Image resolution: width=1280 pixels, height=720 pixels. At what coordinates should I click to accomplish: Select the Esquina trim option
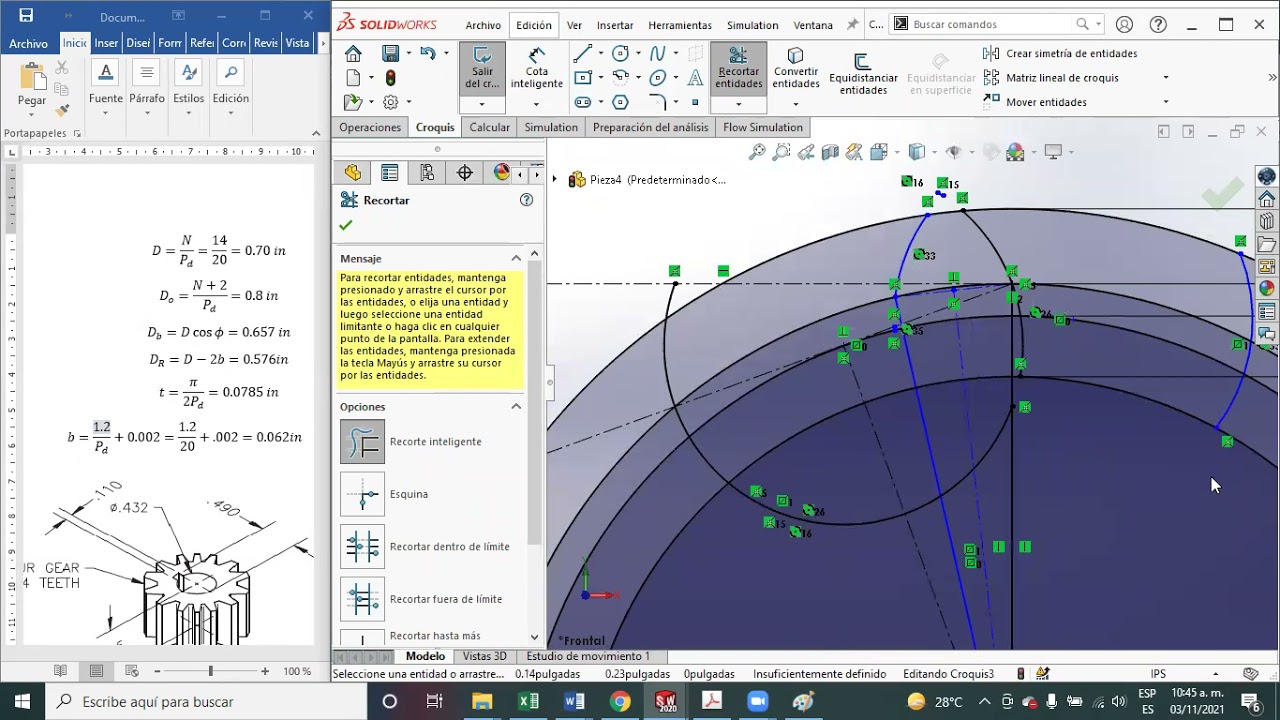click(362, 494)
